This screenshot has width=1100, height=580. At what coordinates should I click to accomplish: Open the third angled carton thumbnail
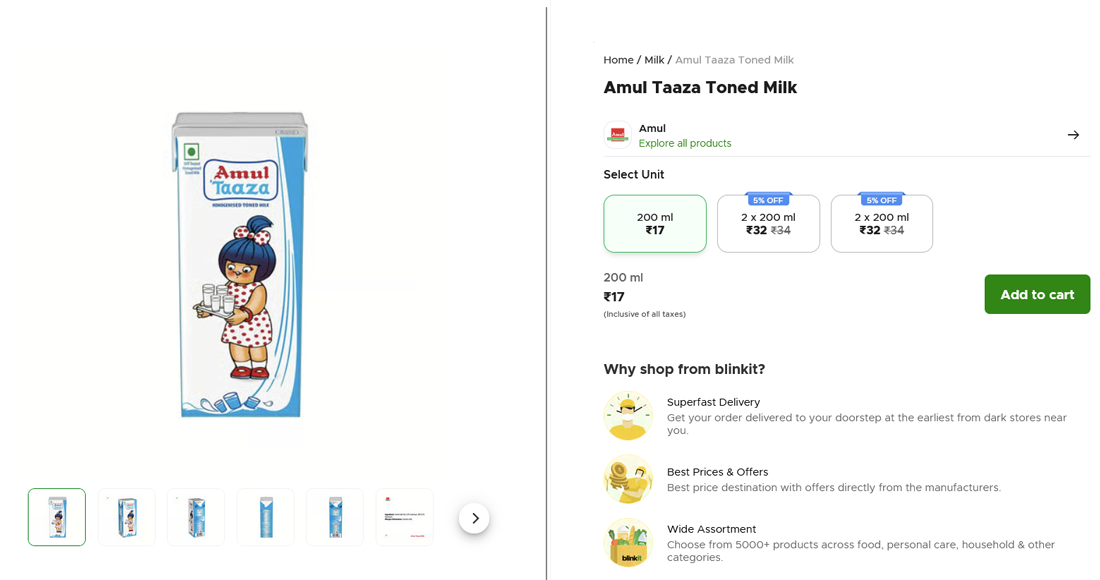pos(196,517)
